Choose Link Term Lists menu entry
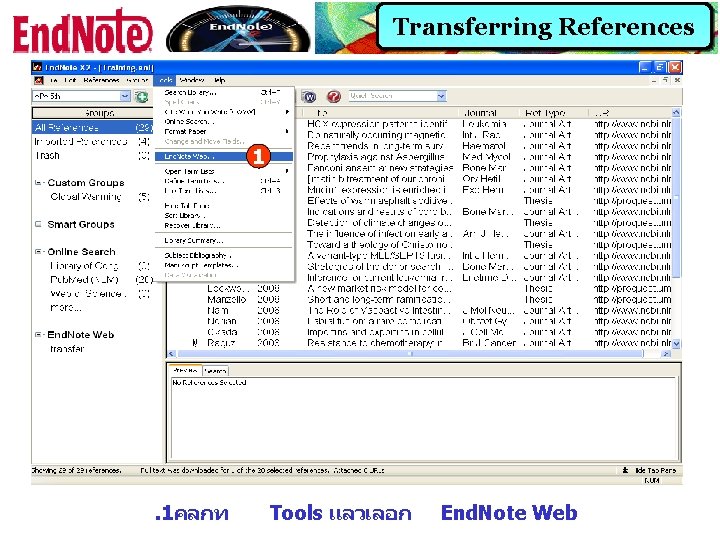Image resolution: width=720 pixels, height=540 pixels. [x=224, y=191]
